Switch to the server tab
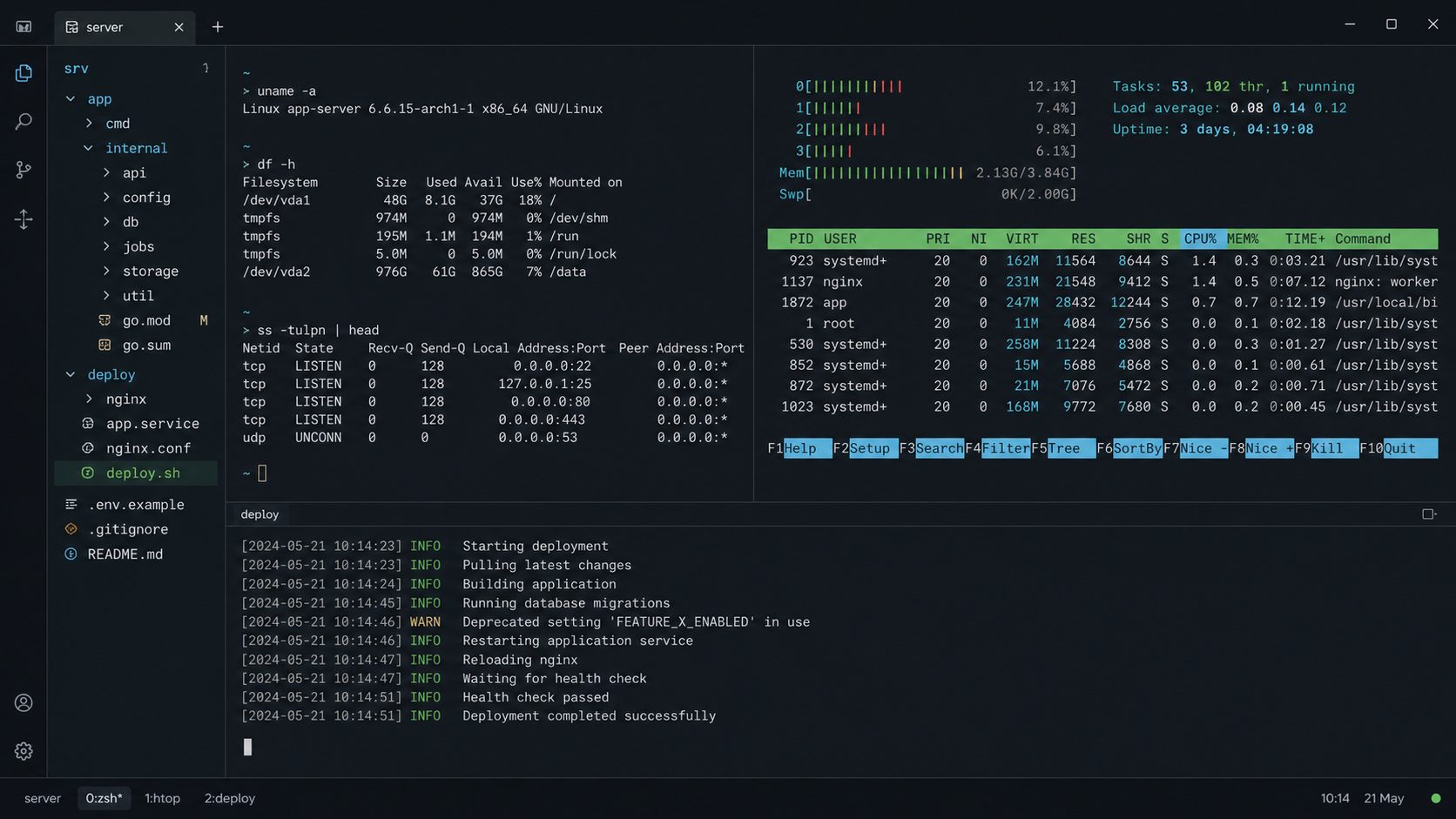1456x819 pixels. [x=125, y=27]
